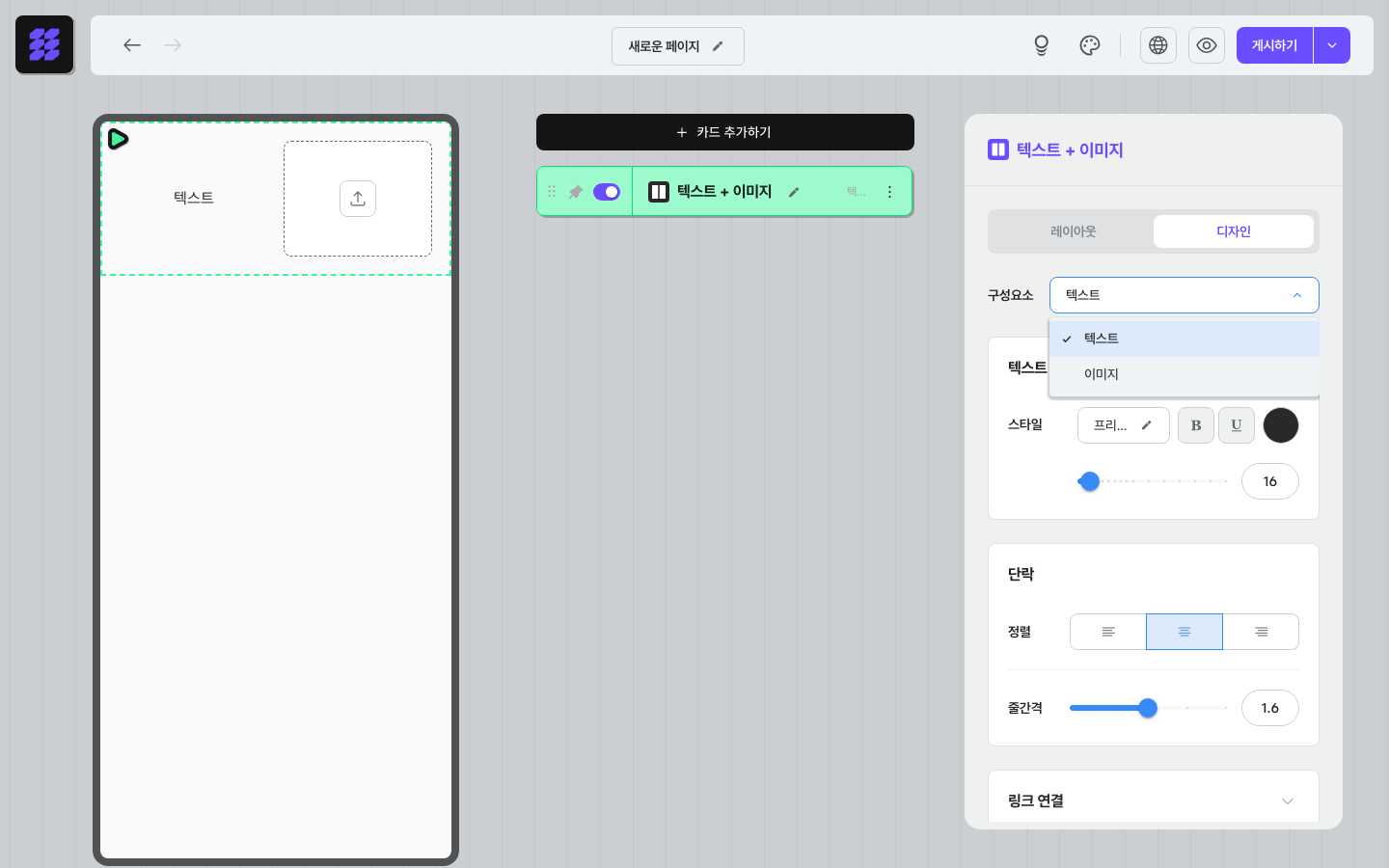Click the image upload icon in preview
The height and width of the screenshot is (868, 1389).
click(358, 199)
